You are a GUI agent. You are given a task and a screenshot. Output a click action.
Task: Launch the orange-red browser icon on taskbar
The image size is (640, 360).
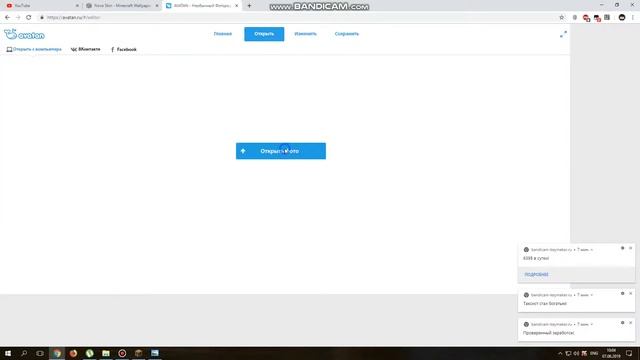point(73,353)
